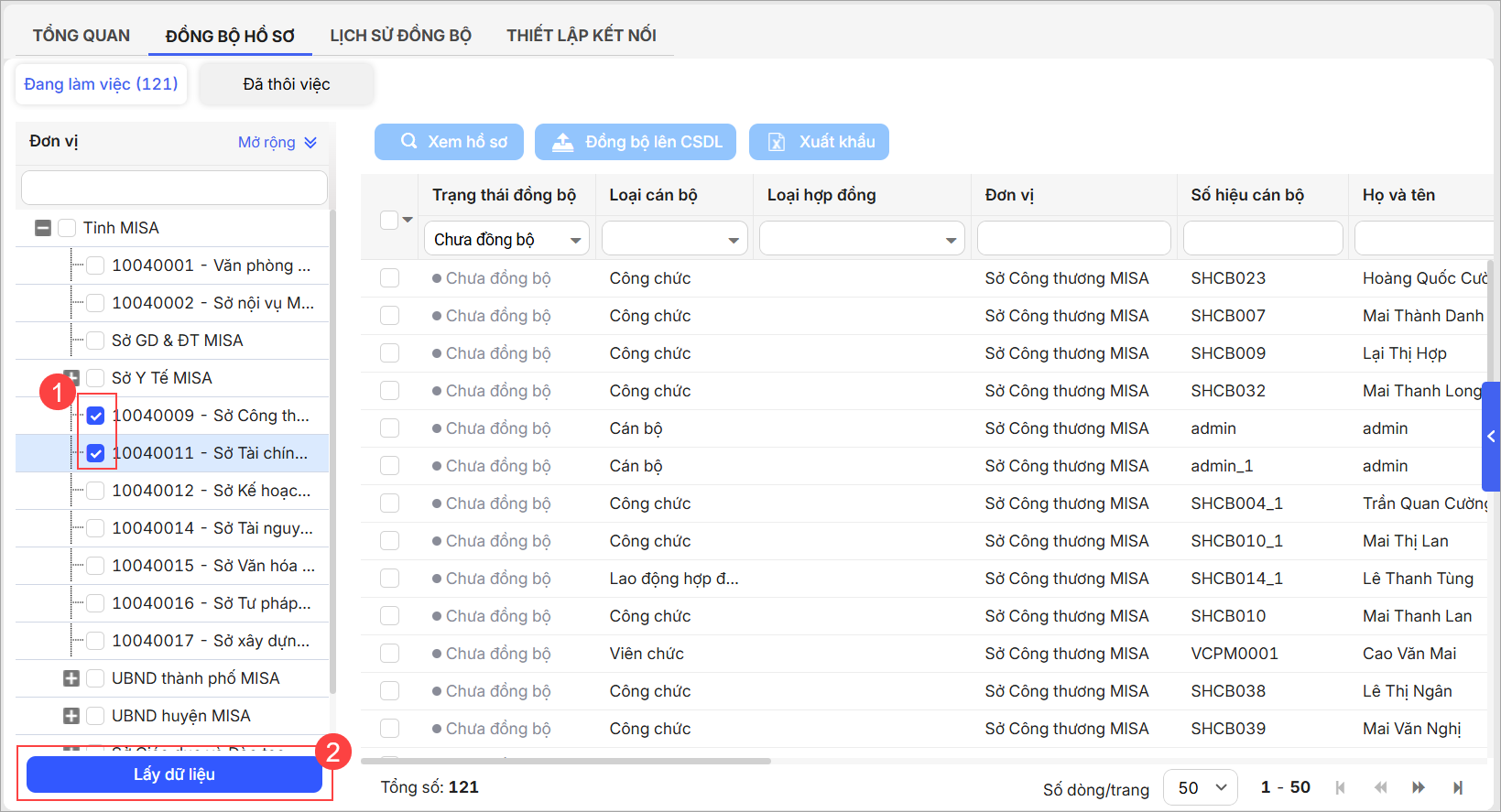Click the magnifier icon on Xem hồ sơ
Screen dimensions: 1501x812
409,142
